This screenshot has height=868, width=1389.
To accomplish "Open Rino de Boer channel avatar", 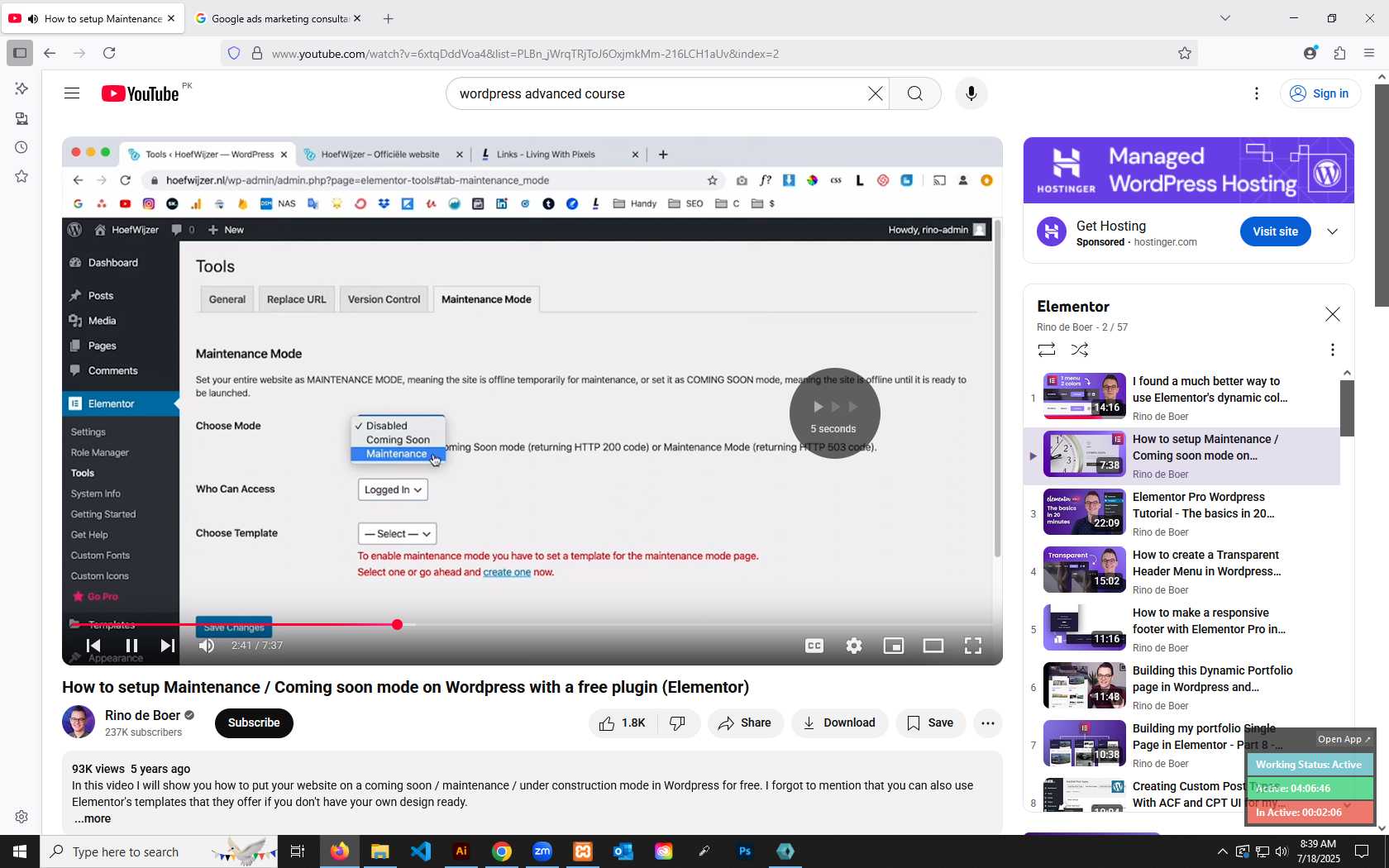I will [79, 722].
